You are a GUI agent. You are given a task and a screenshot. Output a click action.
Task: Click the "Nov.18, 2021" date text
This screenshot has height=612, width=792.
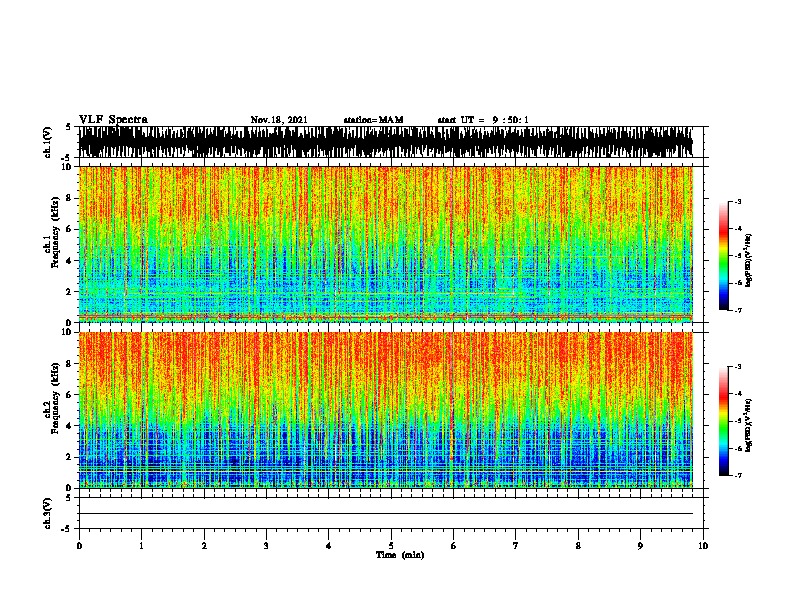pos(279,120)
